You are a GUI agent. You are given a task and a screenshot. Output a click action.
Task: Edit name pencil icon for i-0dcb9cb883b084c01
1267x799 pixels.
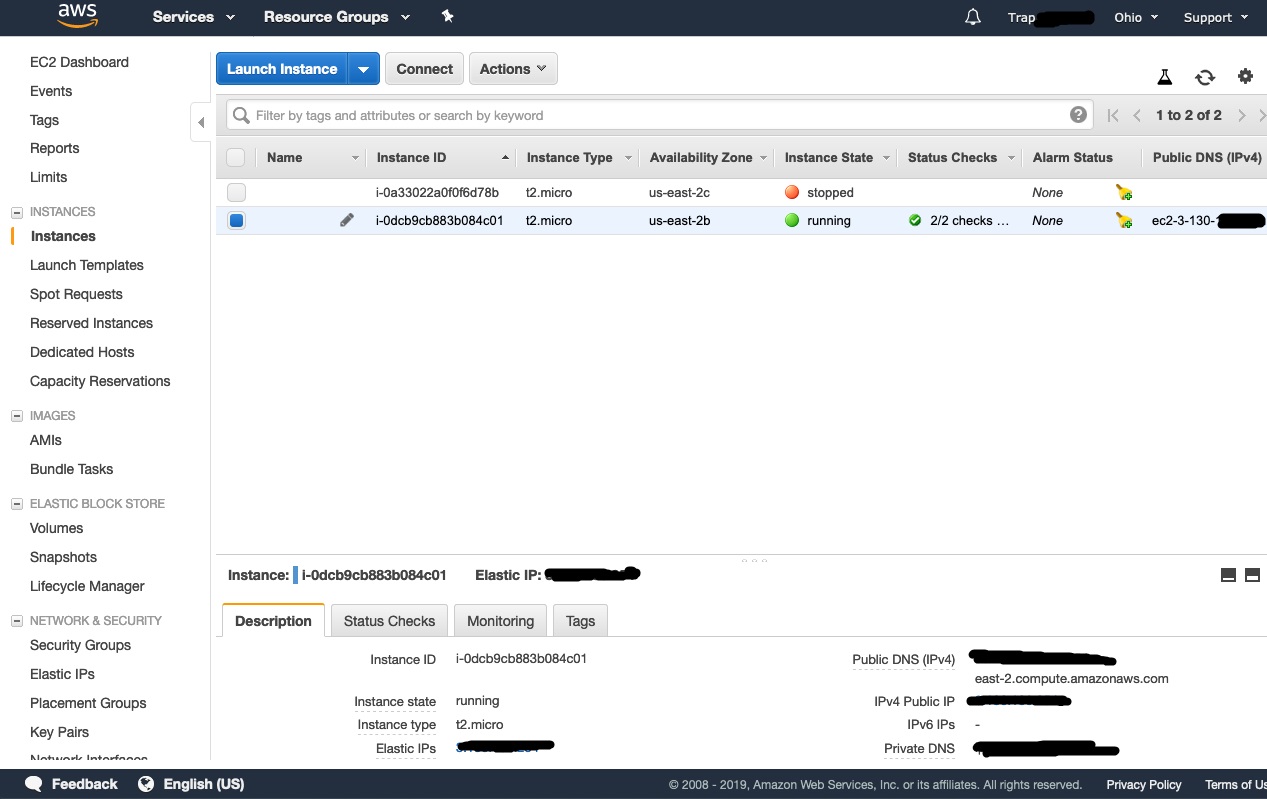coord(346,220)
